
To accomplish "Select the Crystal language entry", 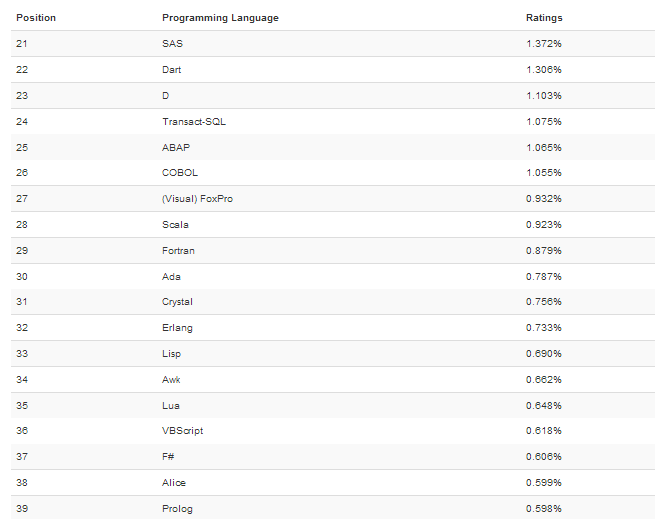I will point(177,302).
